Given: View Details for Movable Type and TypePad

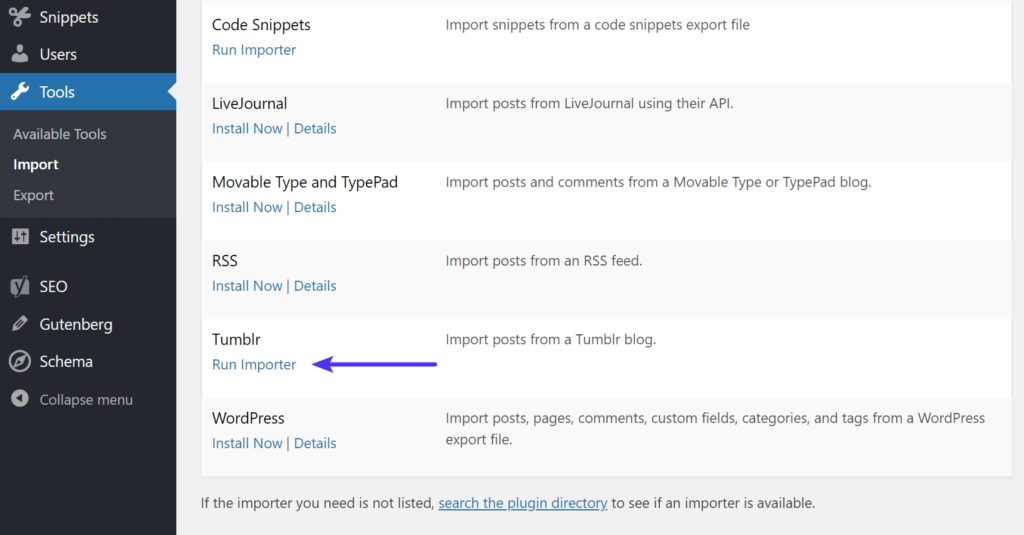Looking at the screenshot, I should (x=315, y=208).
